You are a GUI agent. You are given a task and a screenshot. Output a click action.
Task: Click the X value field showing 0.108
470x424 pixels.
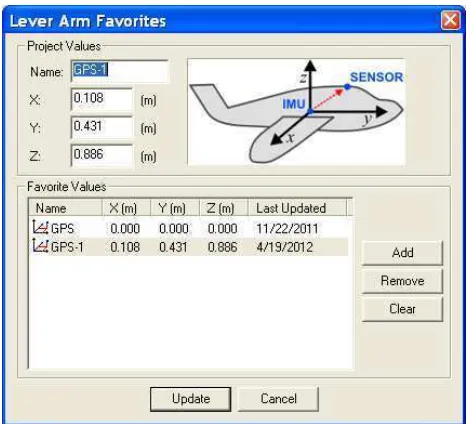[x=102, y=99]
